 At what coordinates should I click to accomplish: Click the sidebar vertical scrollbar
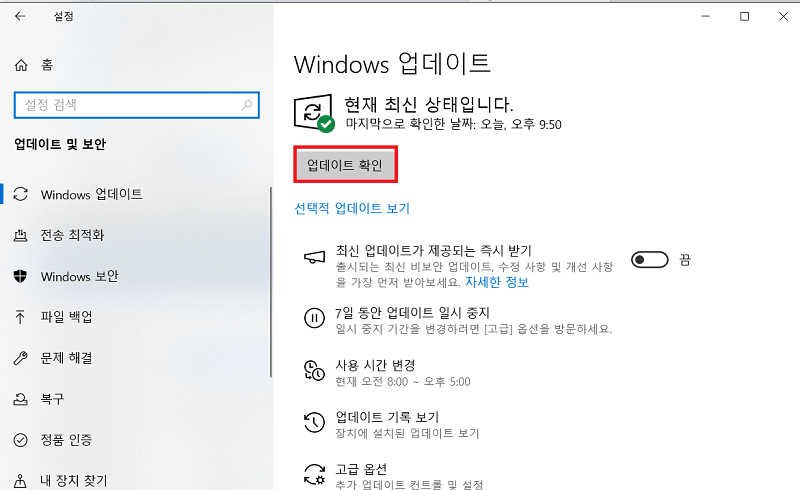point(270,282)
